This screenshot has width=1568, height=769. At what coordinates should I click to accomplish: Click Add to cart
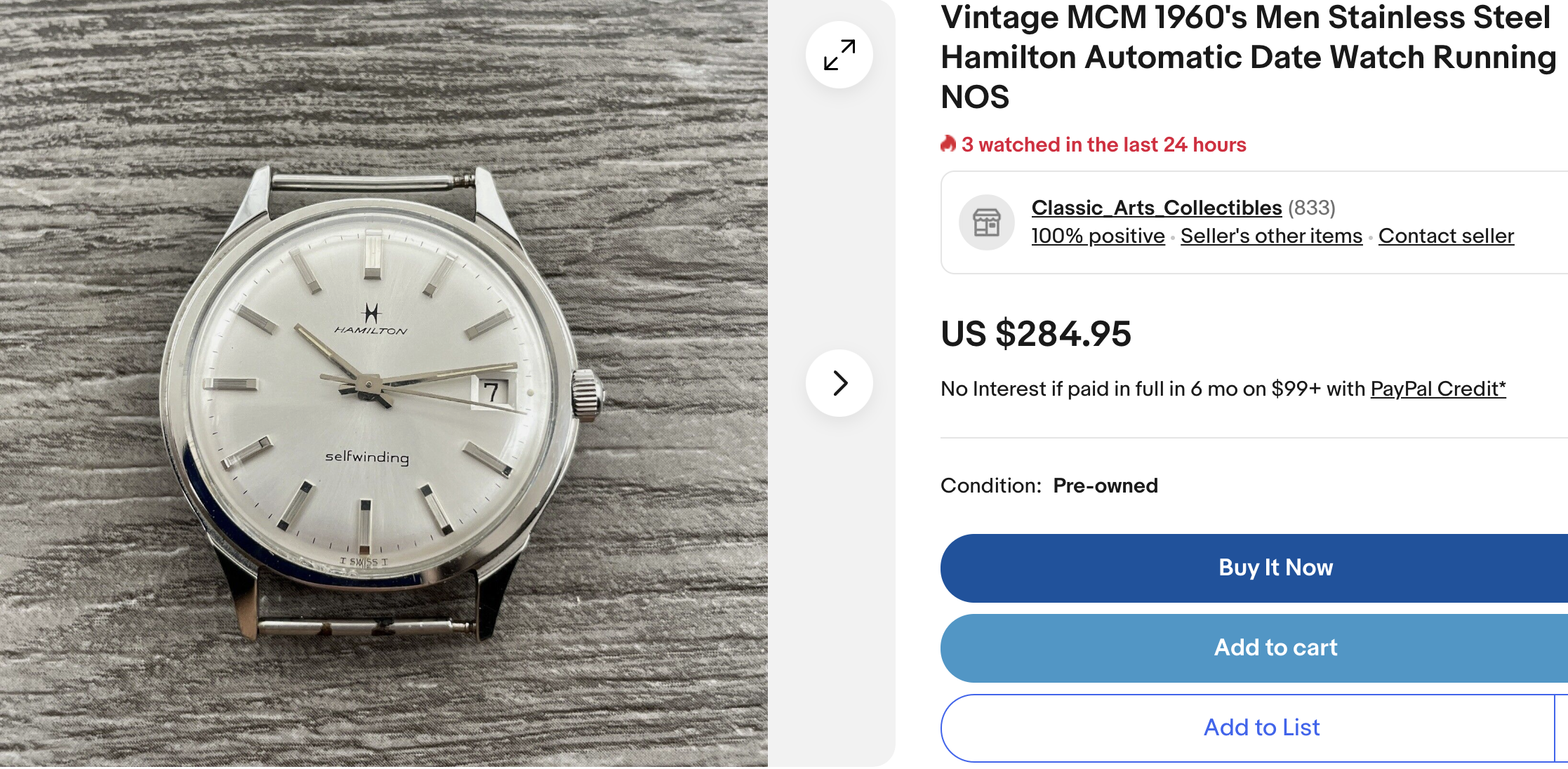point(1275,648)
